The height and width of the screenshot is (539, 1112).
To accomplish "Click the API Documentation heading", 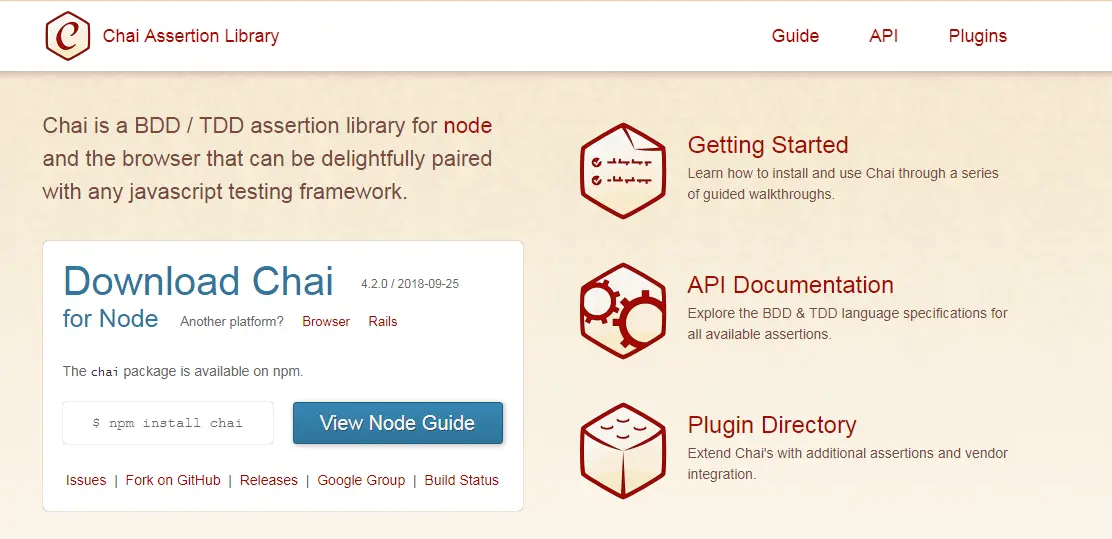I will (791, 285).
